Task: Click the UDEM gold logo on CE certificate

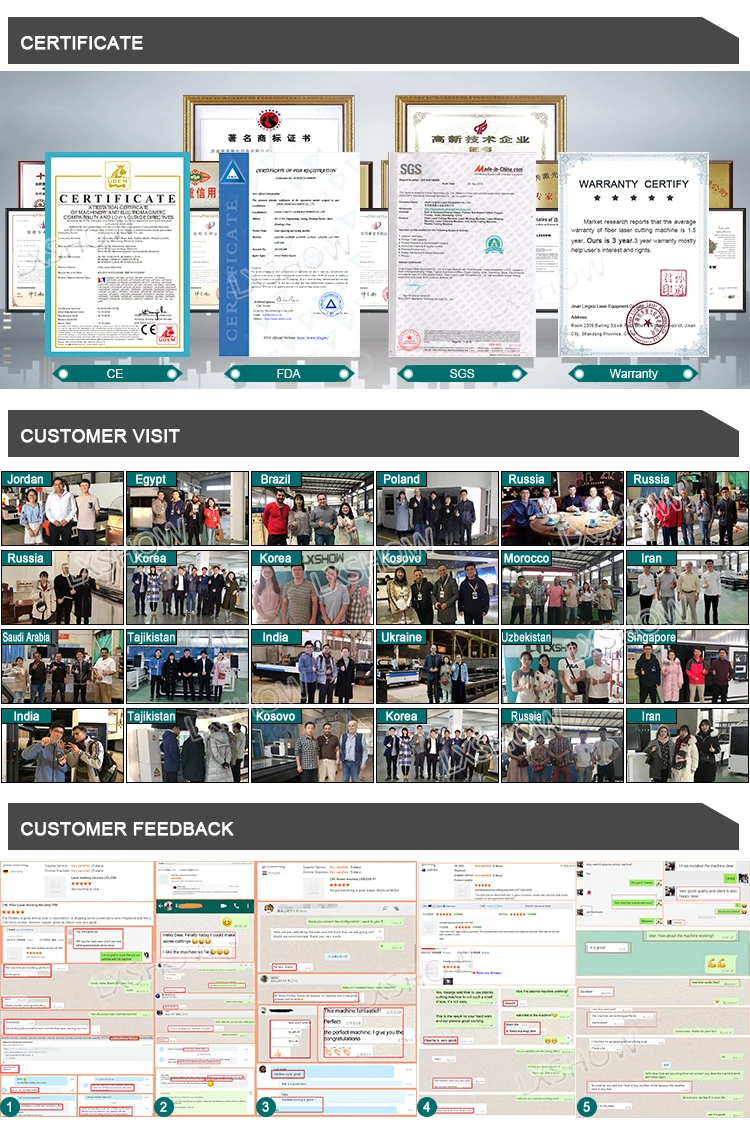Action: (118, 176)
